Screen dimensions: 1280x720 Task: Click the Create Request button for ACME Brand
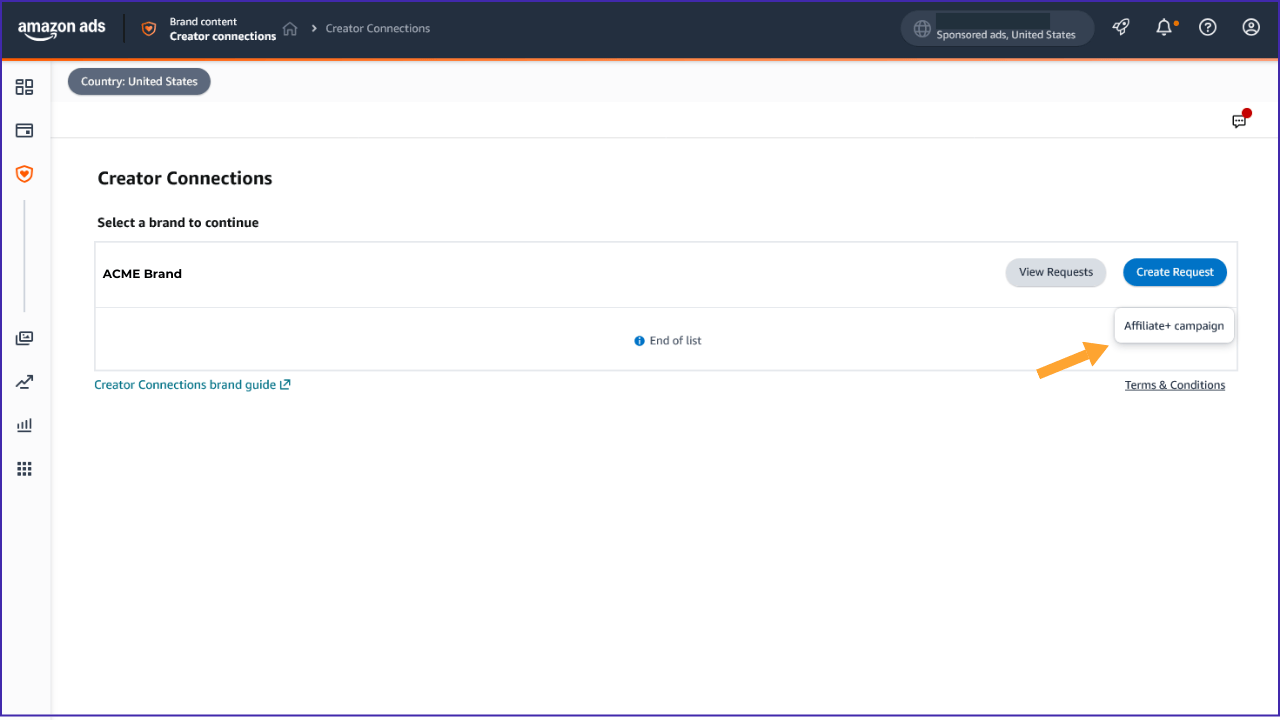[x=1174, y=272]
